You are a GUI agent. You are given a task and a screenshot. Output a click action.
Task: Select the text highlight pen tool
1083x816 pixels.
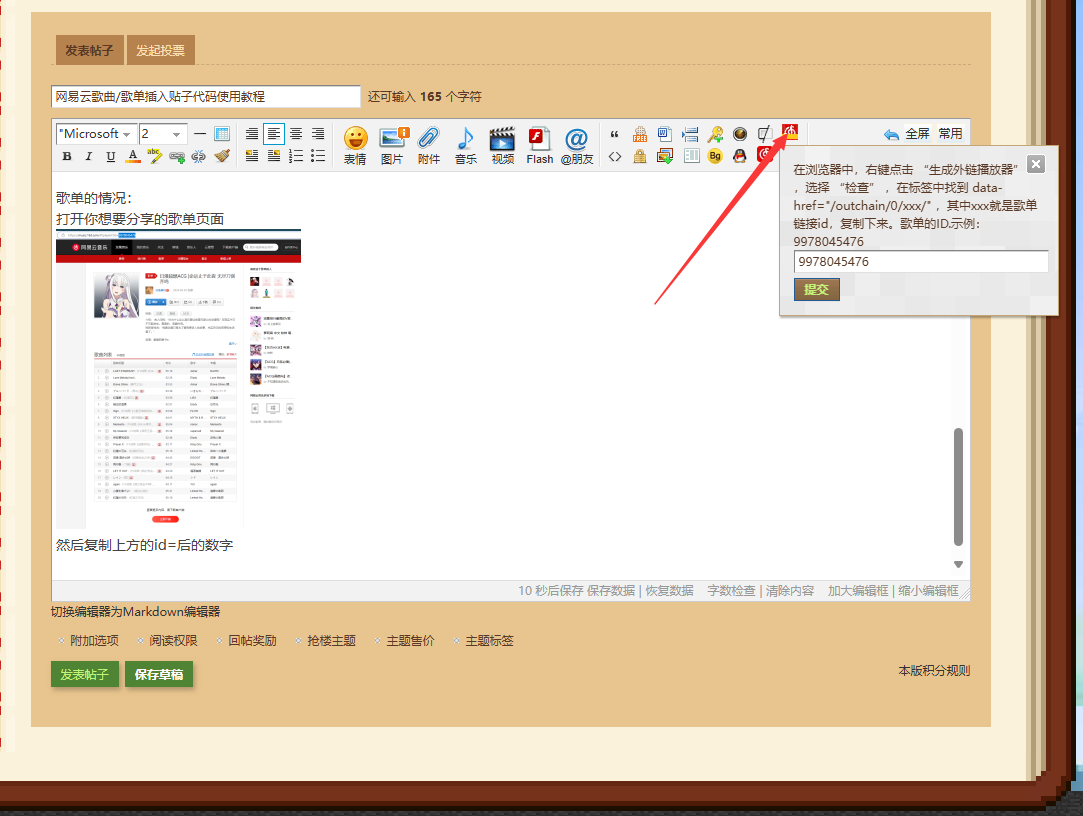[154, 156]
